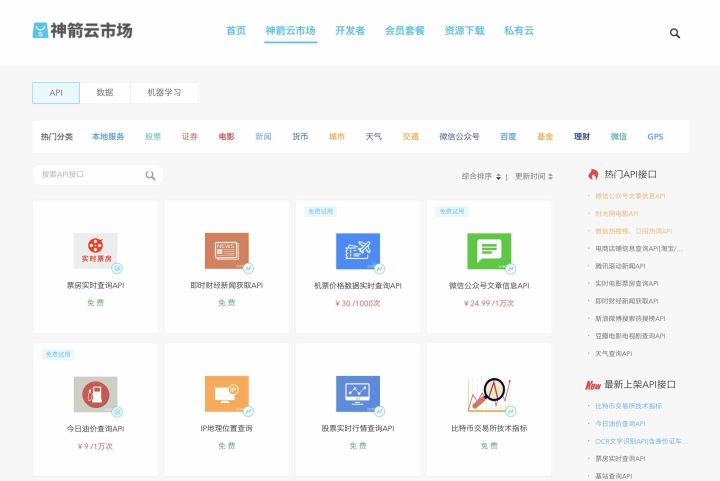Open the 即时财经新闻获取API newspaper icon
The image size is (720, 481).
(227, 251)
